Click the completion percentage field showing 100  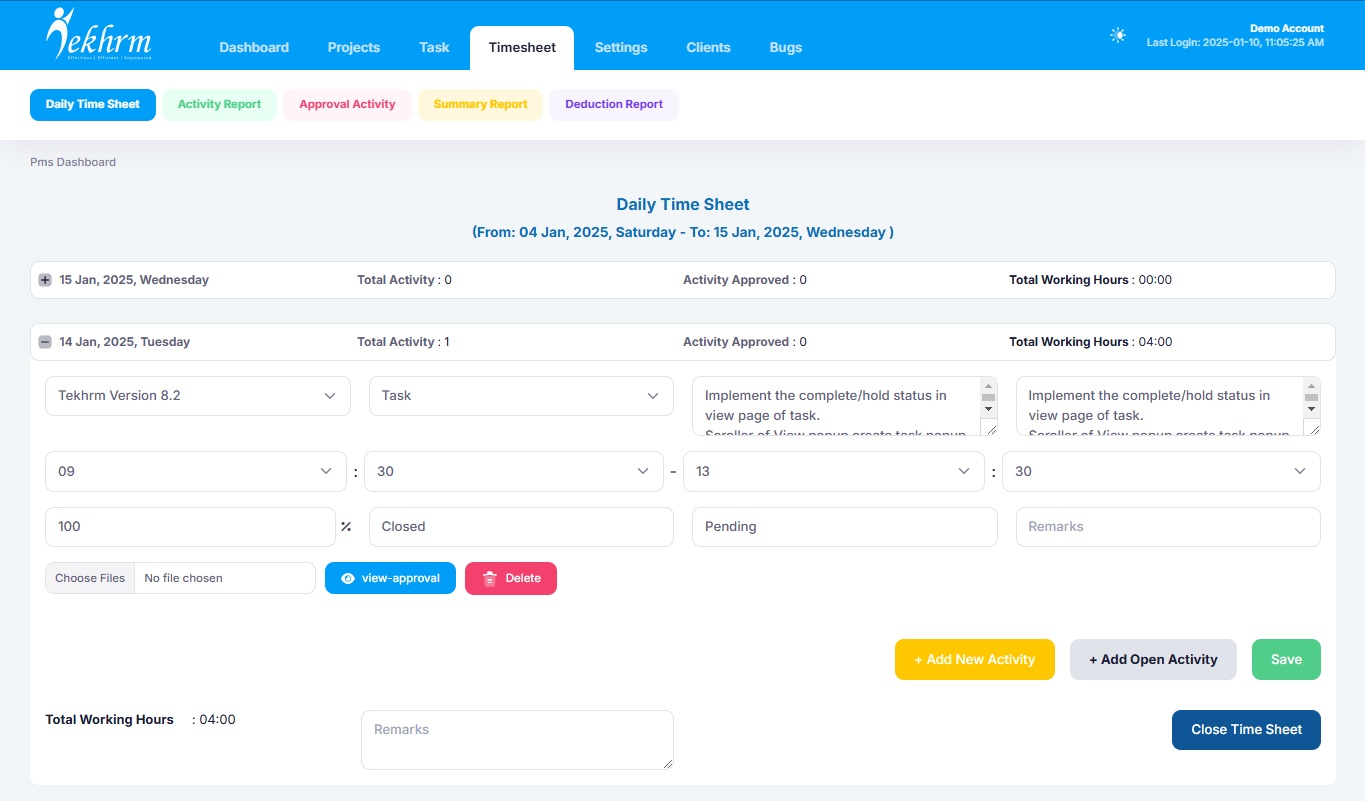pos(191,527)
